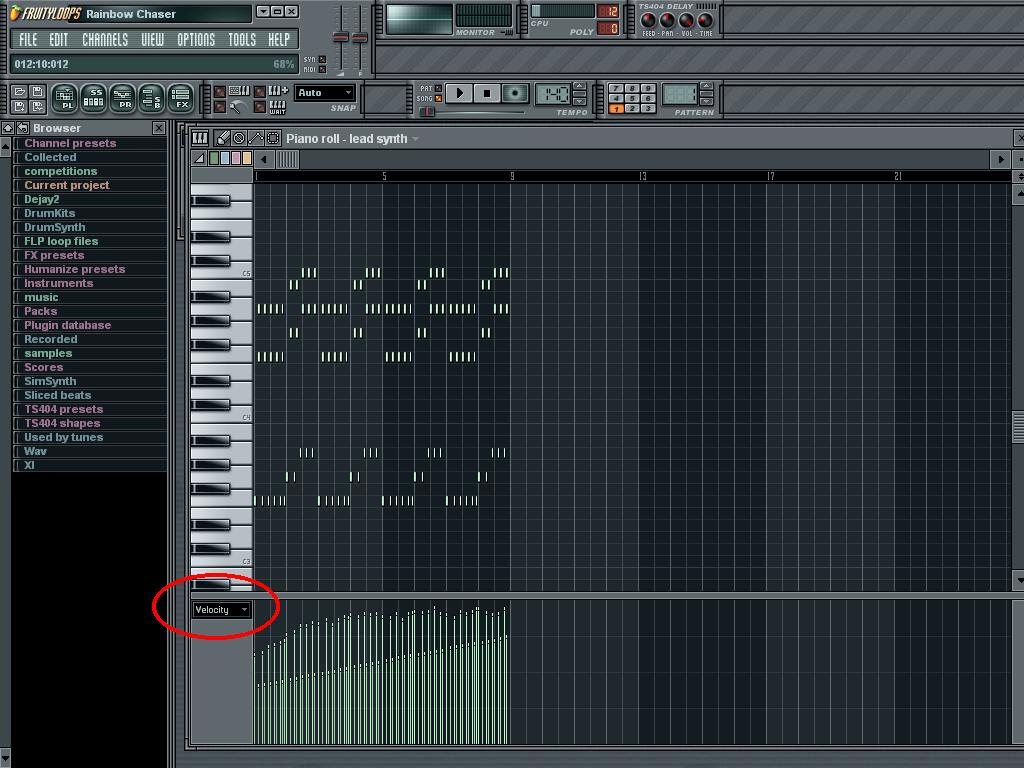Toggle the MIDI indicator switch
1024x768 pixels.
coord(321,69)
